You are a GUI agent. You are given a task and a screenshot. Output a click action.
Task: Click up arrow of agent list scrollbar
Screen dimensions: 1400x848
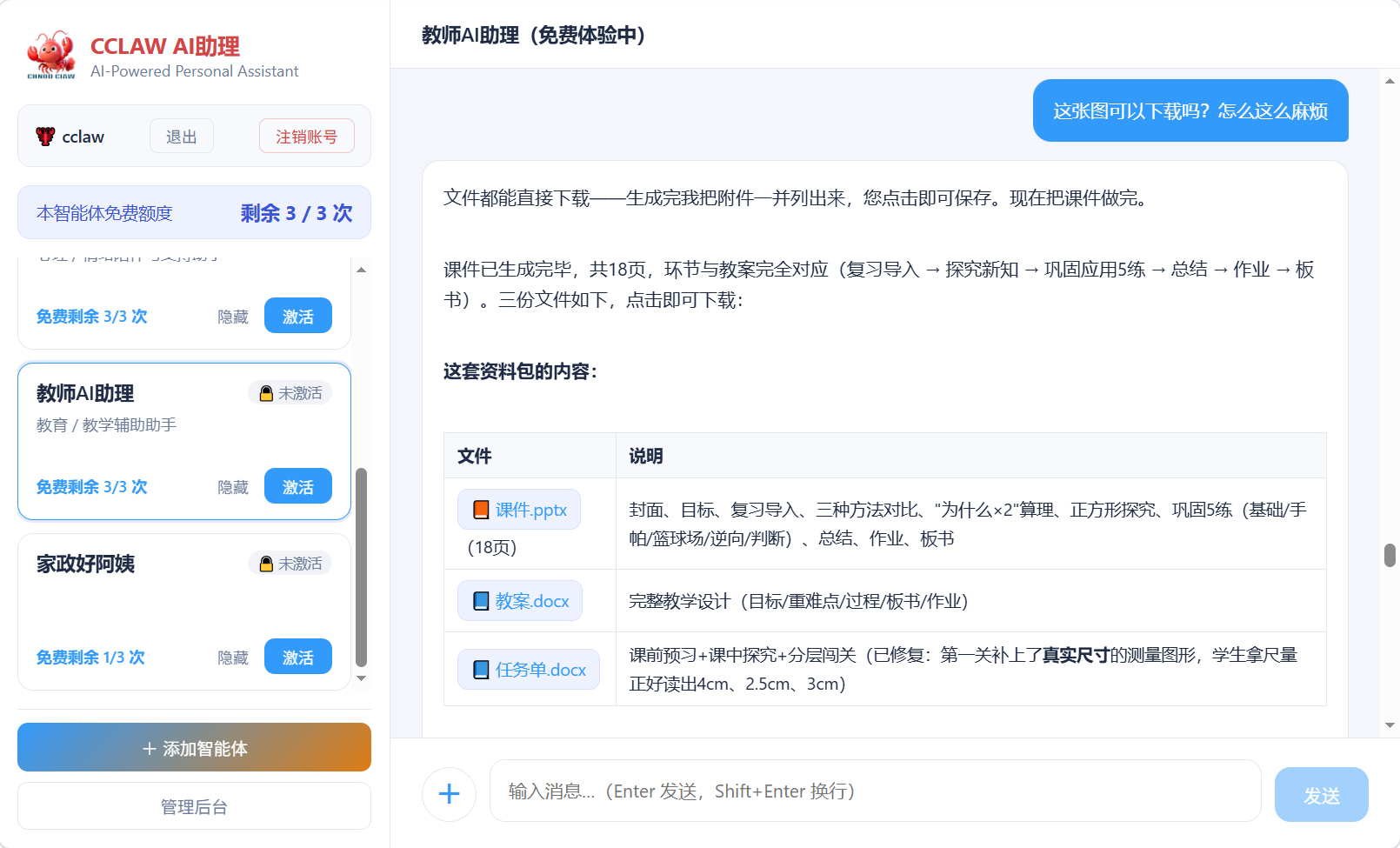(361, 270)
